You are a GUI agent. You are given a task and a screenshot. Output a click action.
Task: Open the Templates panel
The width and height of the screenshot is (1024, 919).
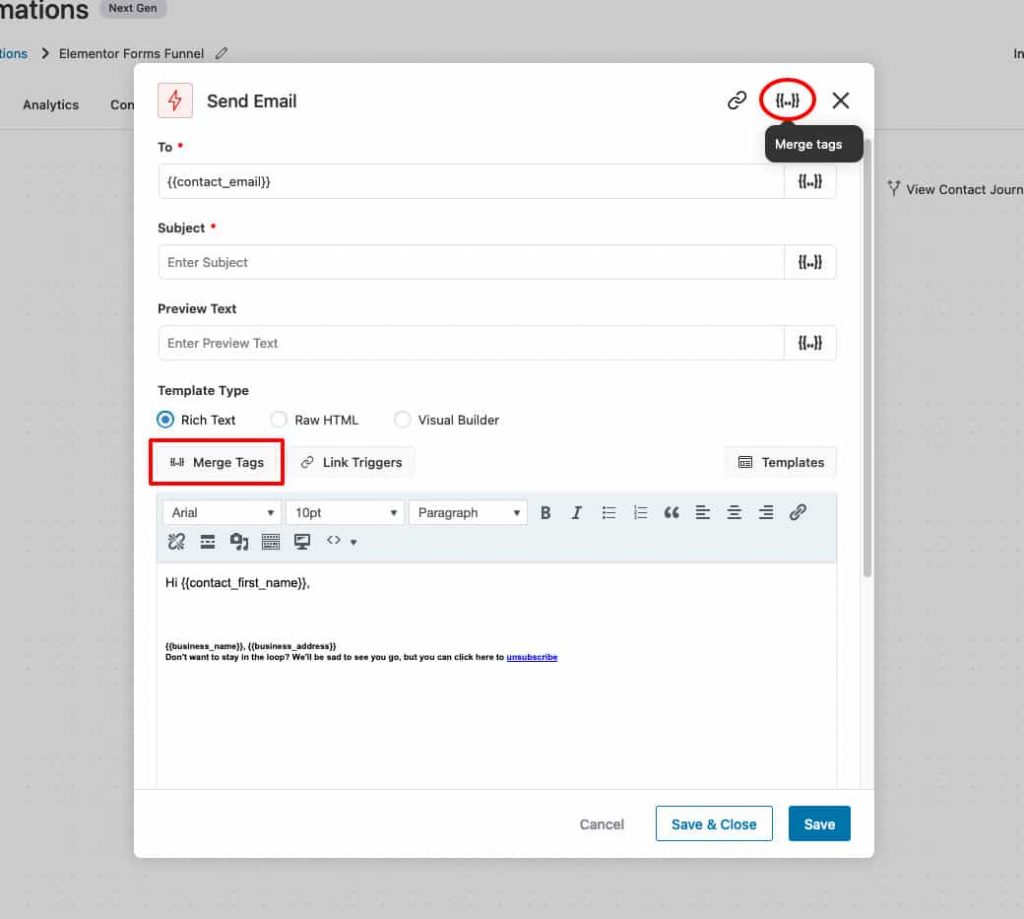coord(780,462)
